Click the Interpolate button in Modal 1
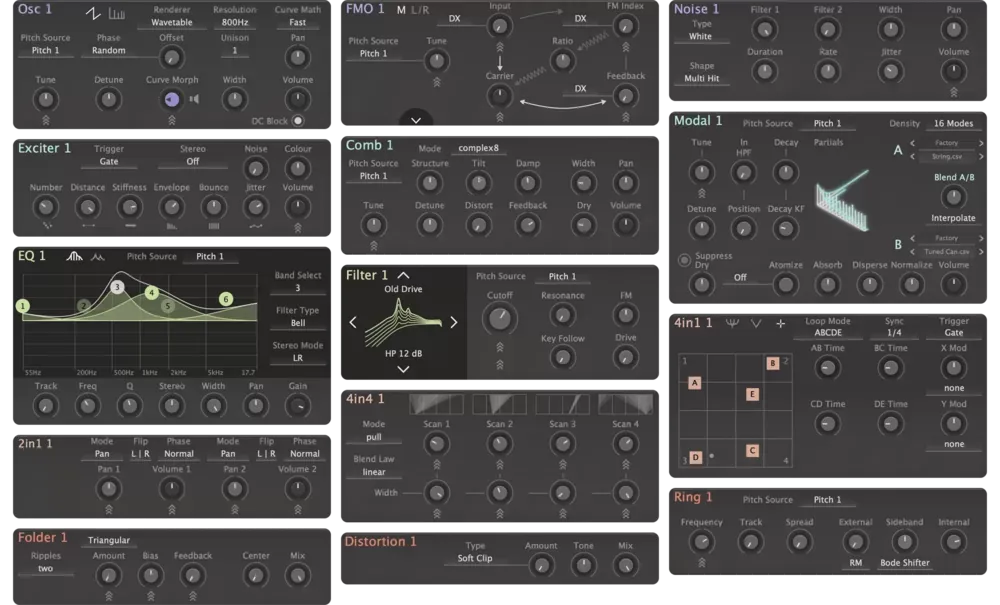1000x605 pixels. pyautogui.click(x=953, y=218)
